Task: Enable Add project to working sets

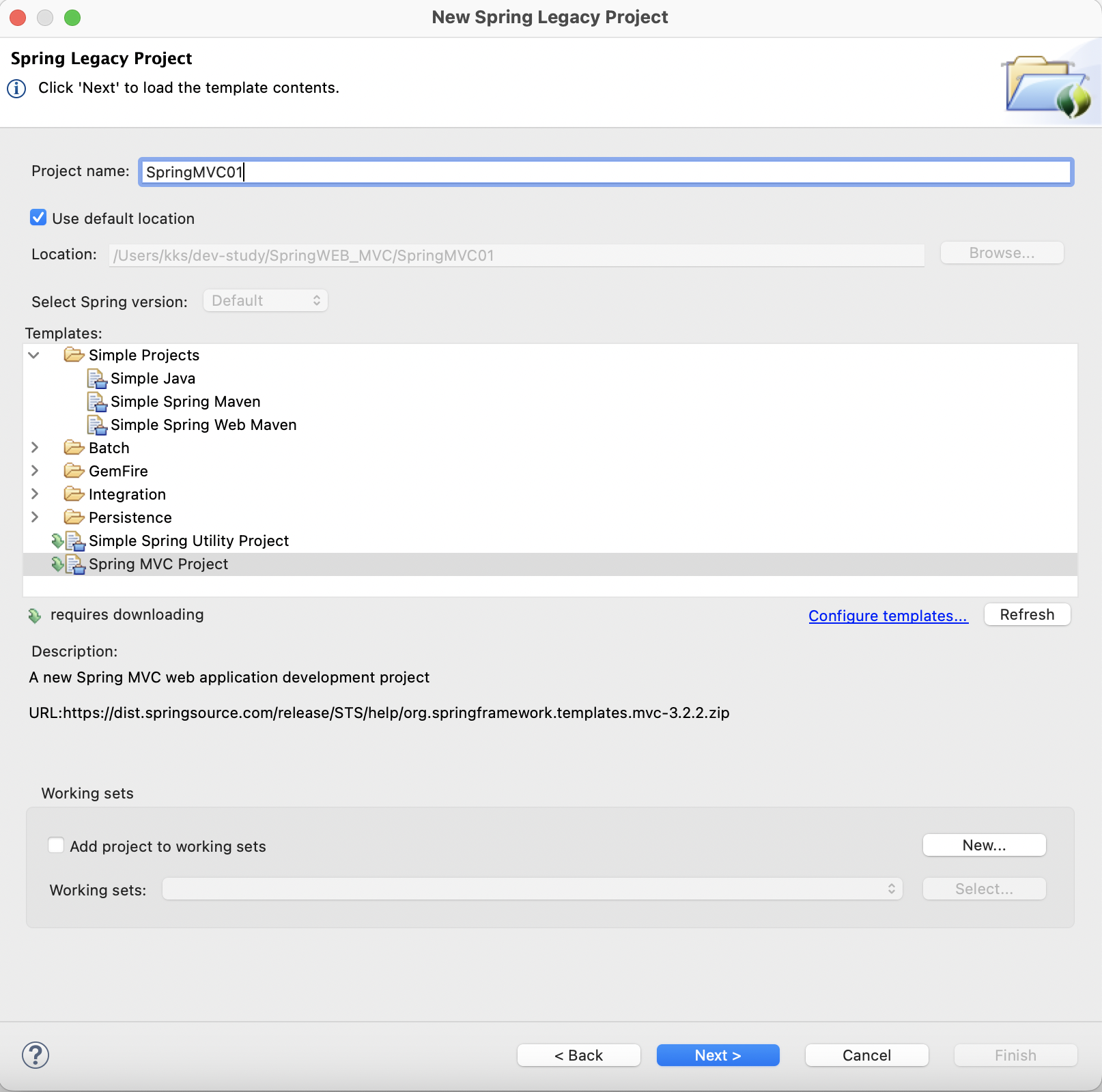Action: (56, 846)
